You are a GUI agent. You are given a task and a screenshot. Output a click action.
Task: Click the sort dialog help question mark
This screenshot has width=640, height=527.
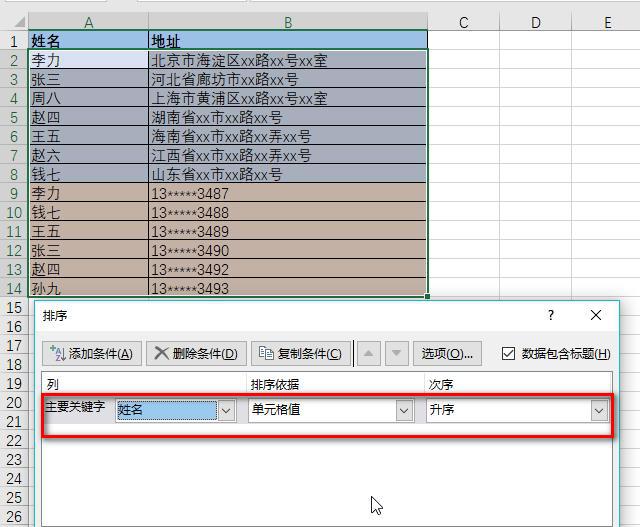[x=551, y=315]
